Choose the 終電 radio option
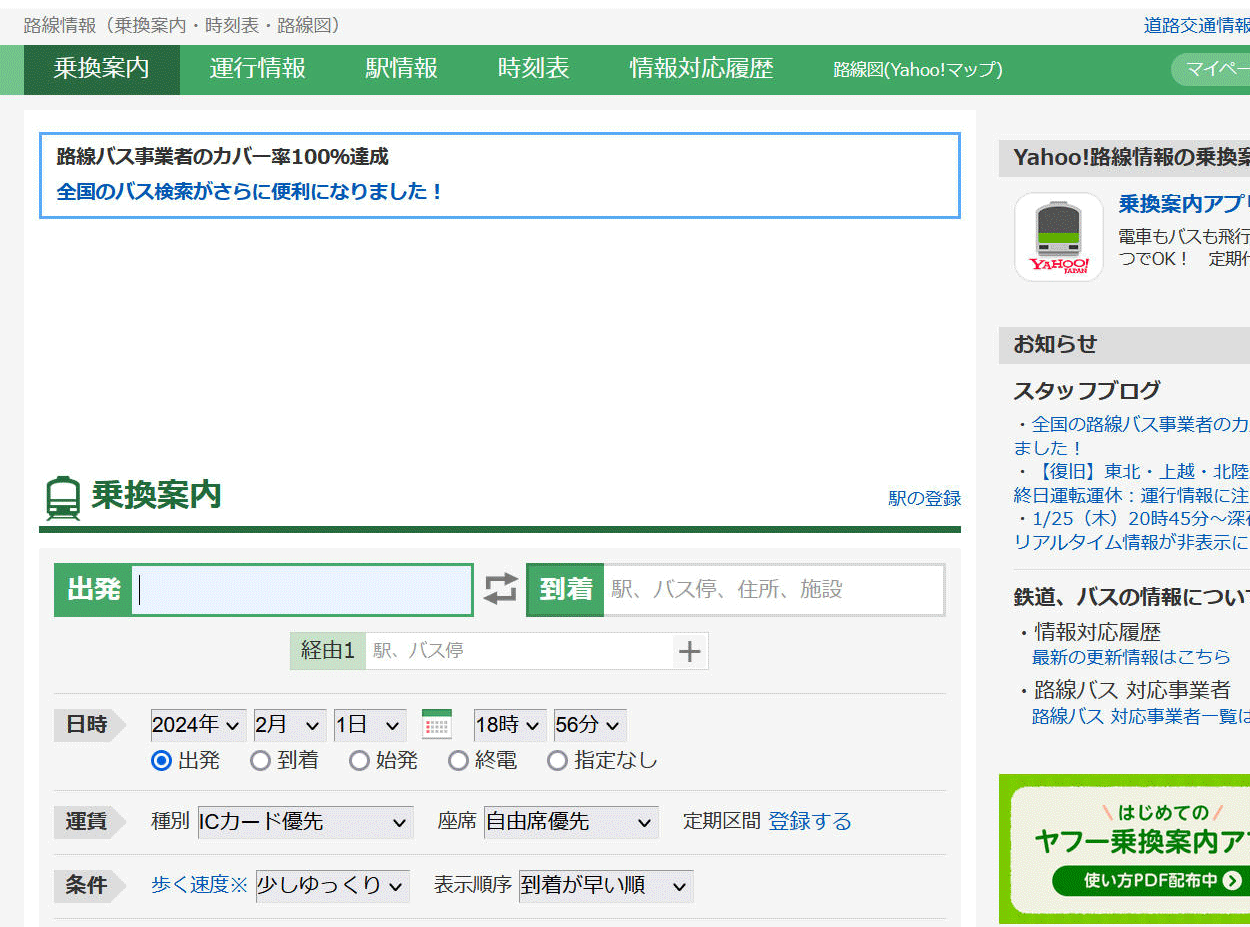 [458, 761]
